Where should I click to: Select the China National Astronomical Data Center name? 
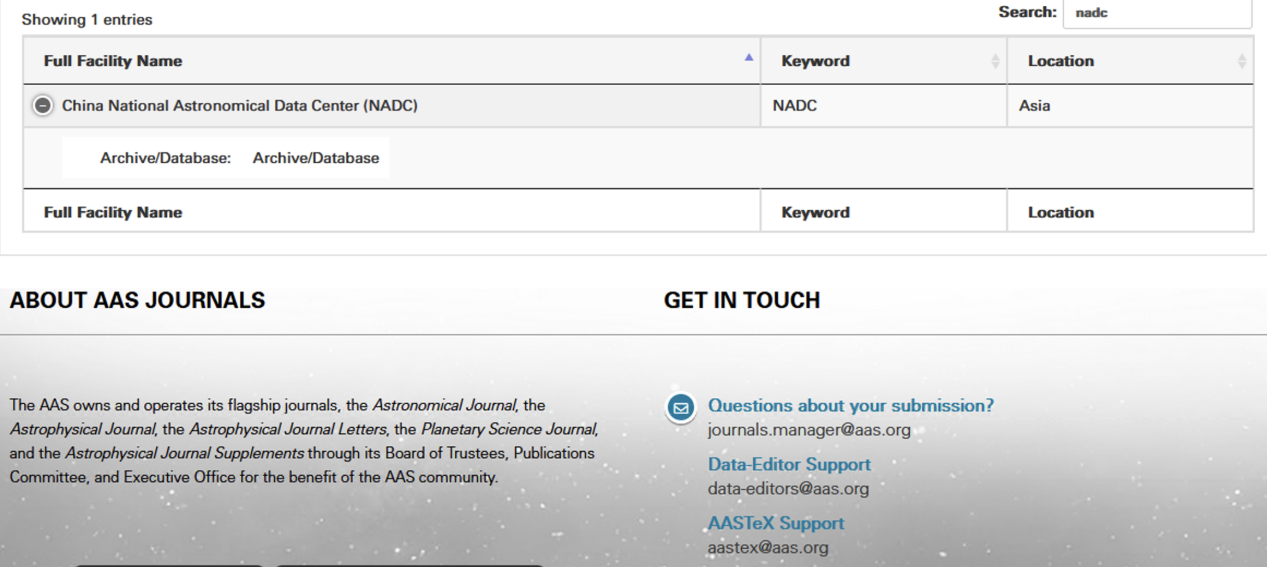[x=239, y=106]
